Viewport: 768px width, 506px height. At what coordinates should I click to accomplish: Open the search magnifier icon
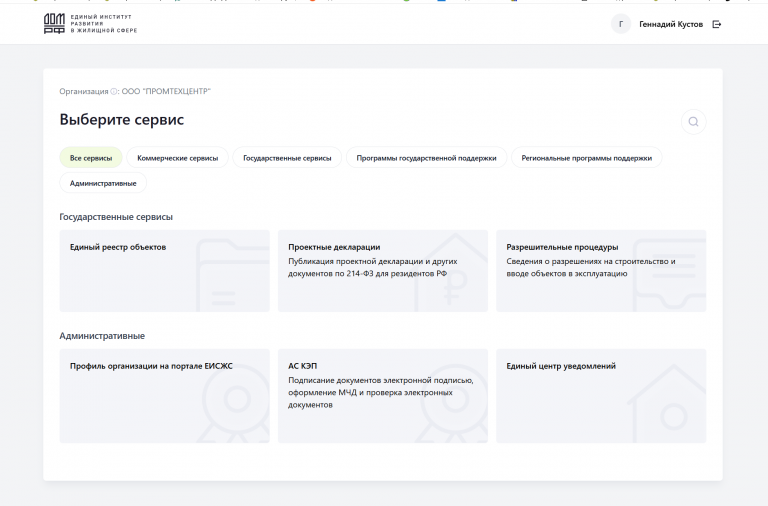click(x=694, y=121)
